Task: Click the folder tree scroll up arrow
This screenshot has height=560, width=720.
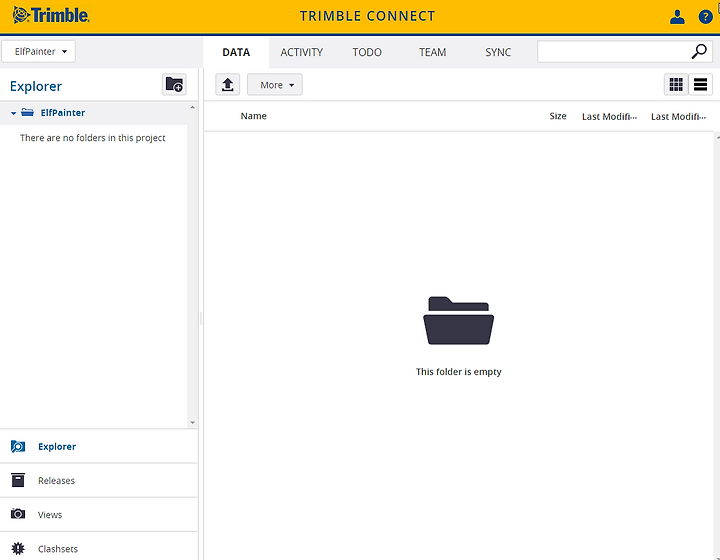Action: [x=192, y=107]
